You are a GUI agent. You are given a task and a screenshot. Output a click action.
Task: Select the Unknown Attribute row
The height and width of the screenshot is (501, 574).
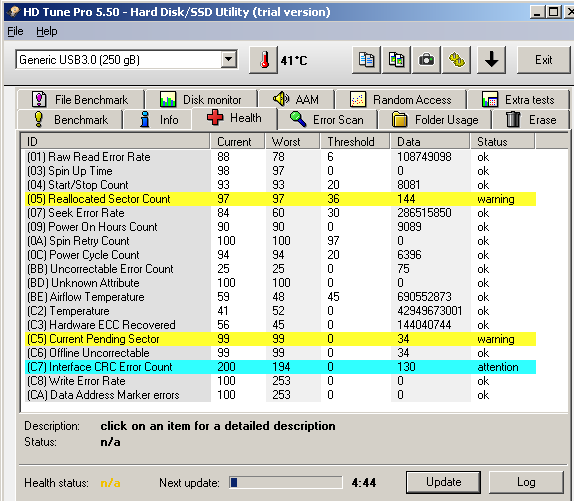tap(280, 283)
